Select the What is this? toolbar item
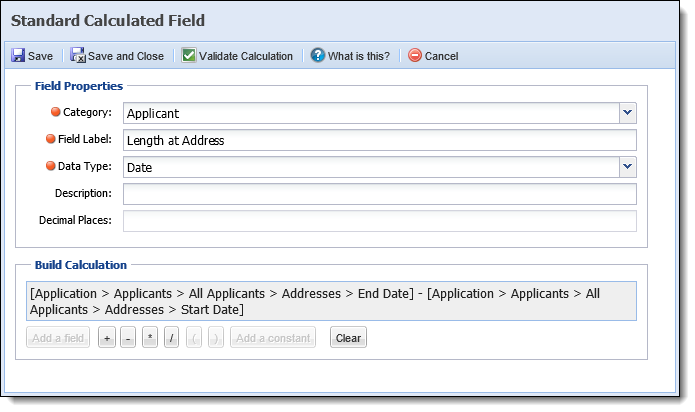Image resolution: width=695 pixels, height=412 pixels. click(350, 56)
